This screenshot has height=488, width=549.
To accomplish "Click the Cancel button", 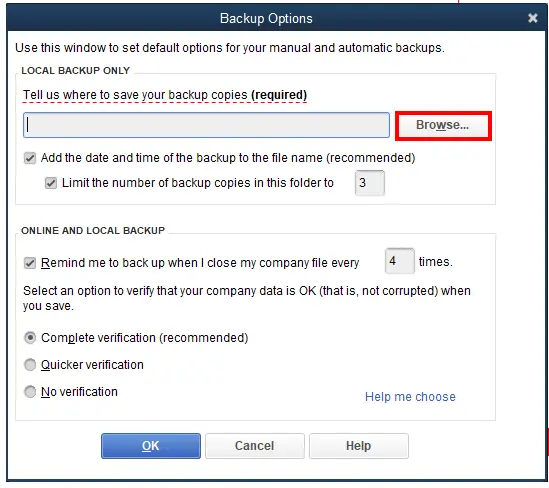I will (255, 446).
